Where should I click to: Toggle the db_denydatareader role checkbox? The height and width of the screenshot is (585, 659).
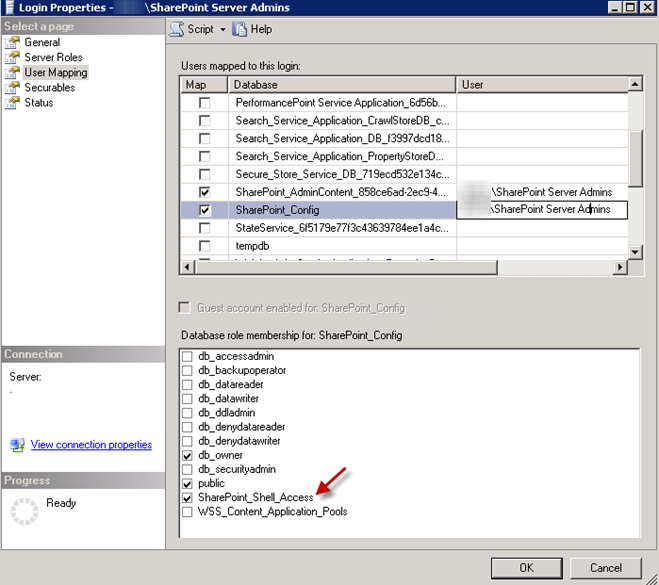[x=187, y=427]
